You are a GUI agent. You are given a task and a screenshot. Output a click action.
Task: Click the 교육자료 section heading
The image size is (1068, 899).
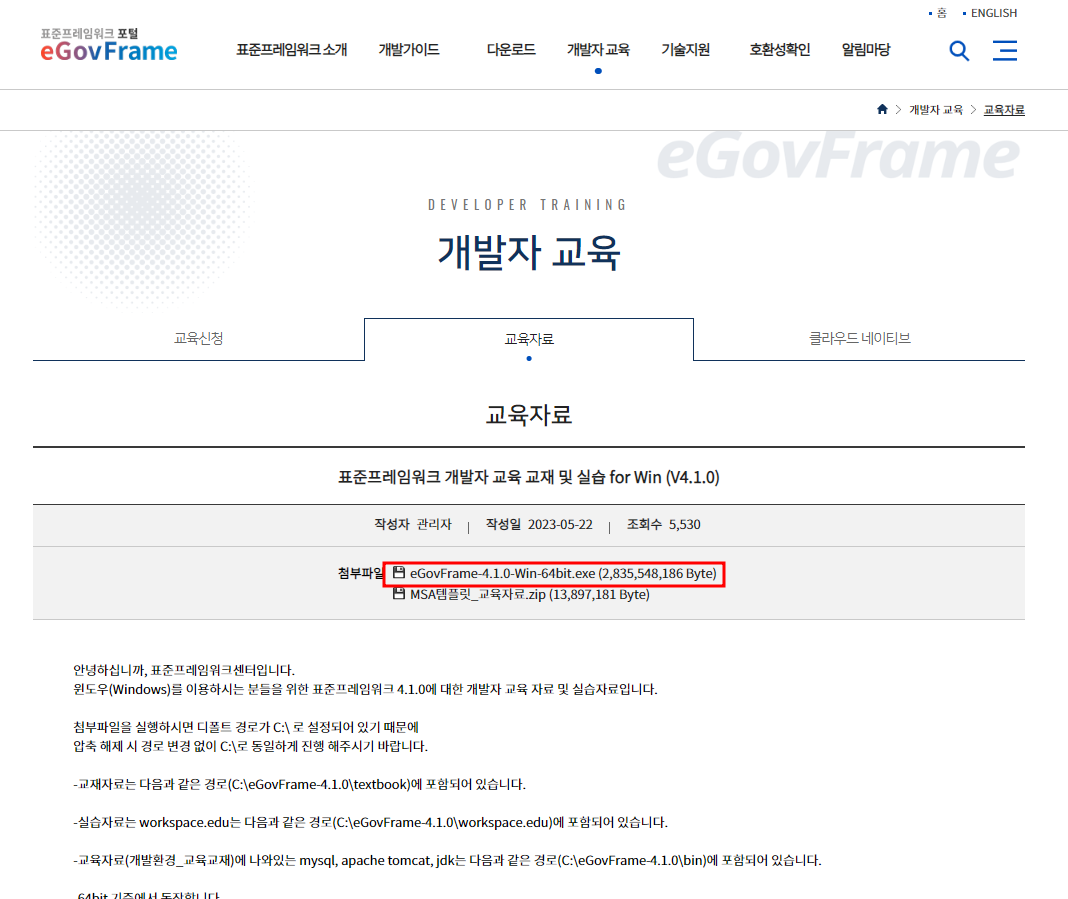point(529,414)
